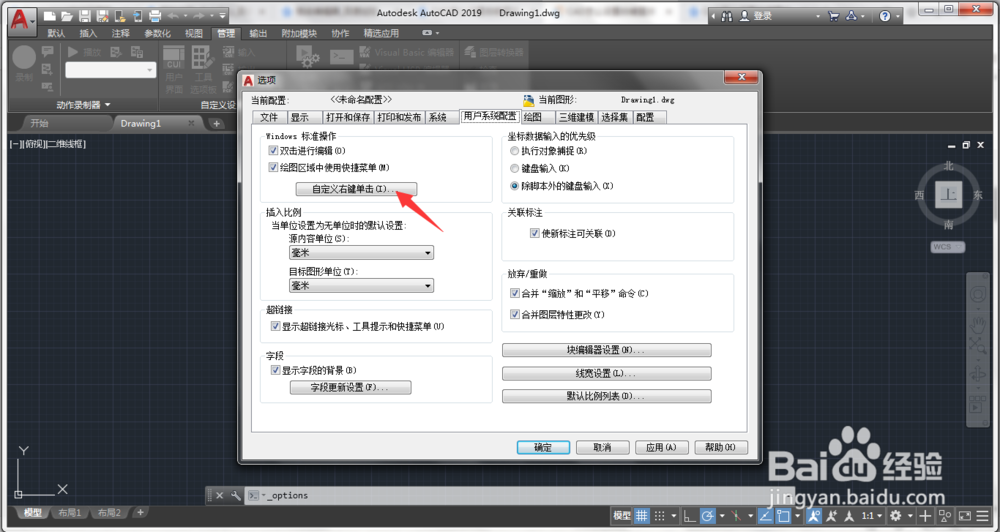Open the target drawing units dropdown
This screenshot has width=1000, height=532.
[x=361, y=286]
